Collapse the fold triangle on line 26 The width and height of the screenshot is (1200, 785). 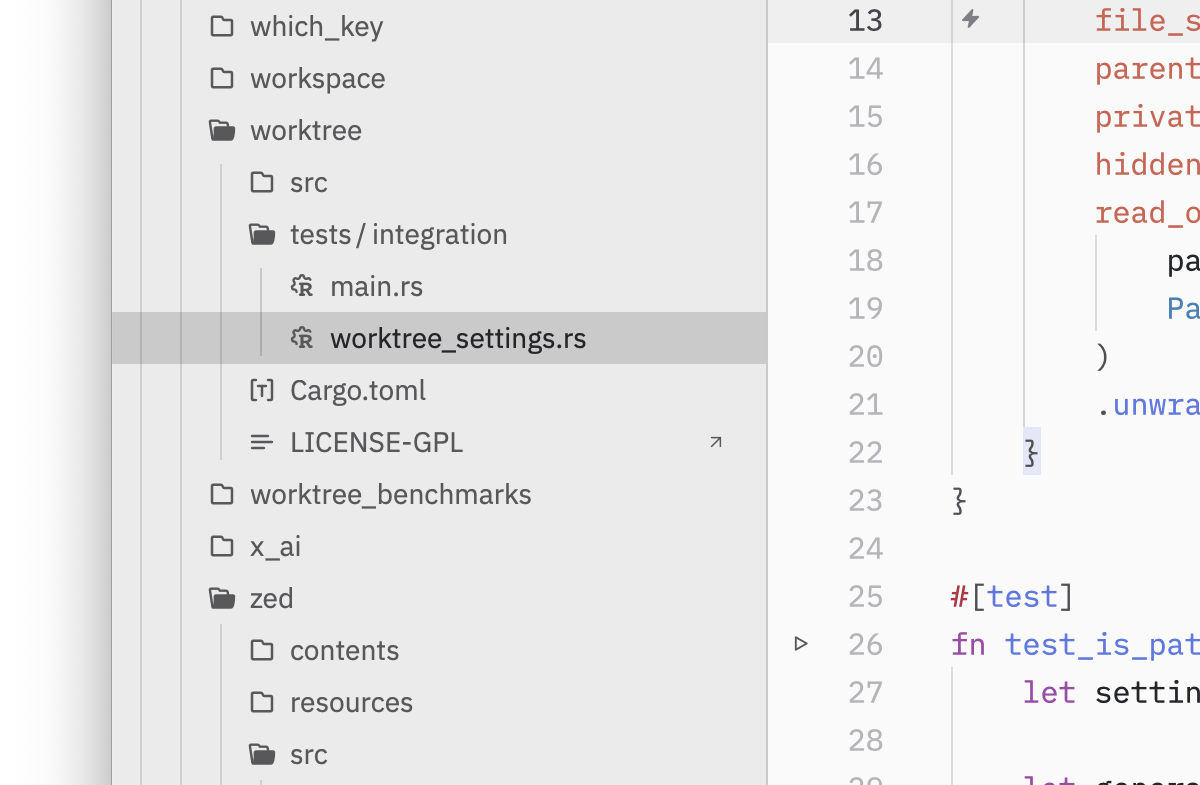800,643
